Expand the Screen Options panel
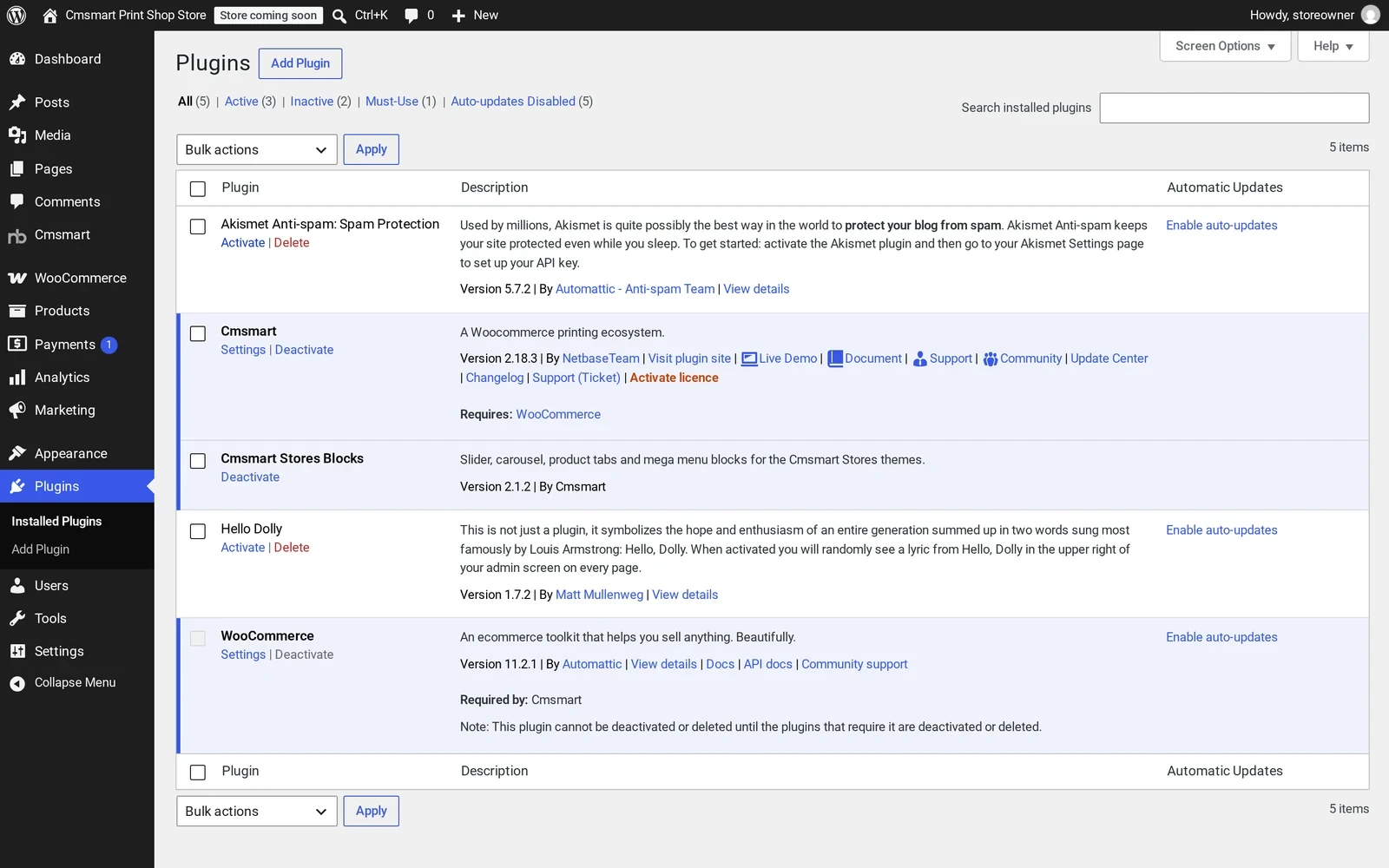Screen dimensions: 1389x868 (1225, 46)
